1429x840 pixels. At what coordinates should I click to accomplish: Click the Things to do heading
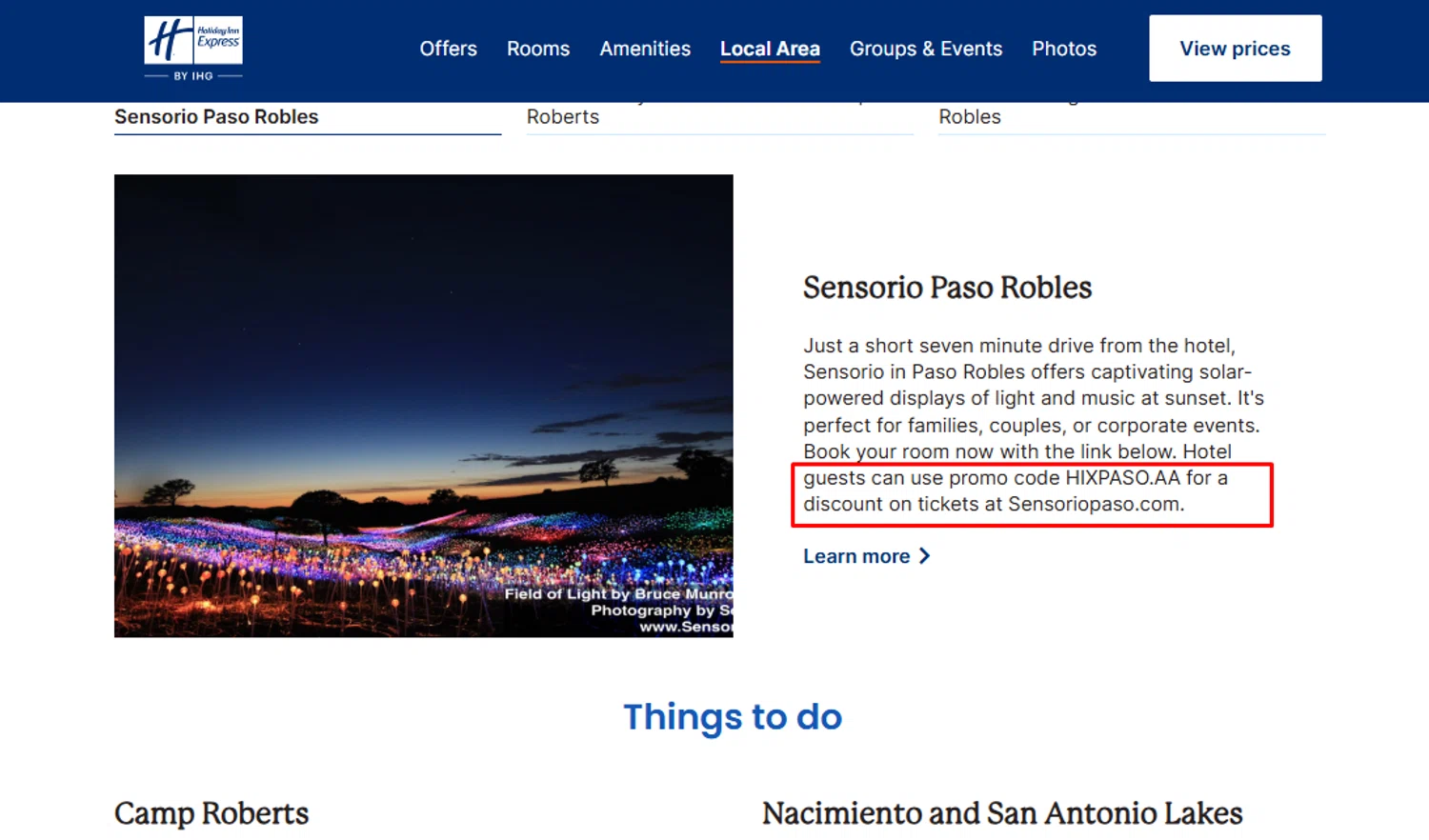tap(733, 717)
